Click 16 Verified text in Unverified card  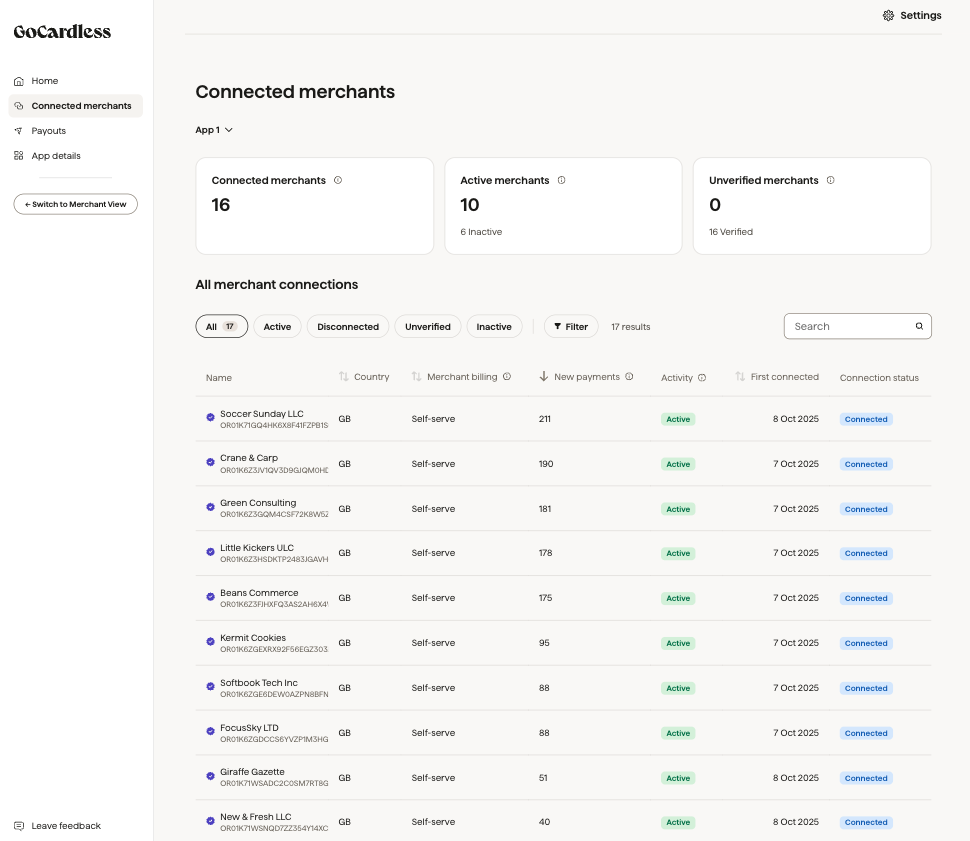[731, 231]
